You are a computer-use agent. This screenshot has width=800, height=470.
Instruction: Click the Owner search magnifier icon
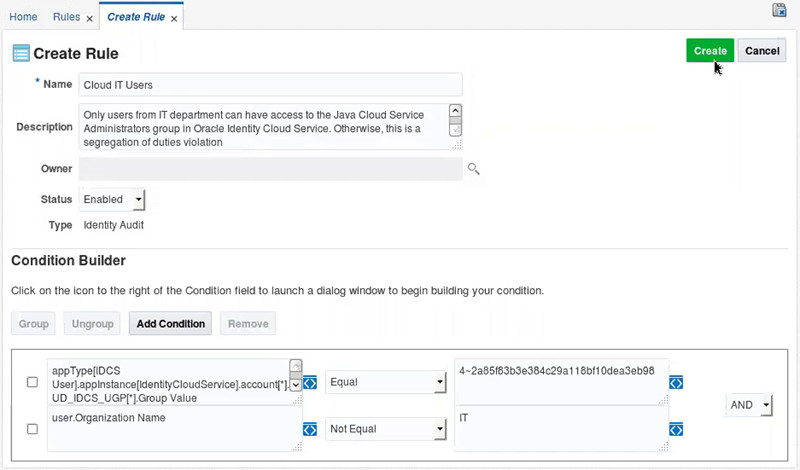coord(474,169)
